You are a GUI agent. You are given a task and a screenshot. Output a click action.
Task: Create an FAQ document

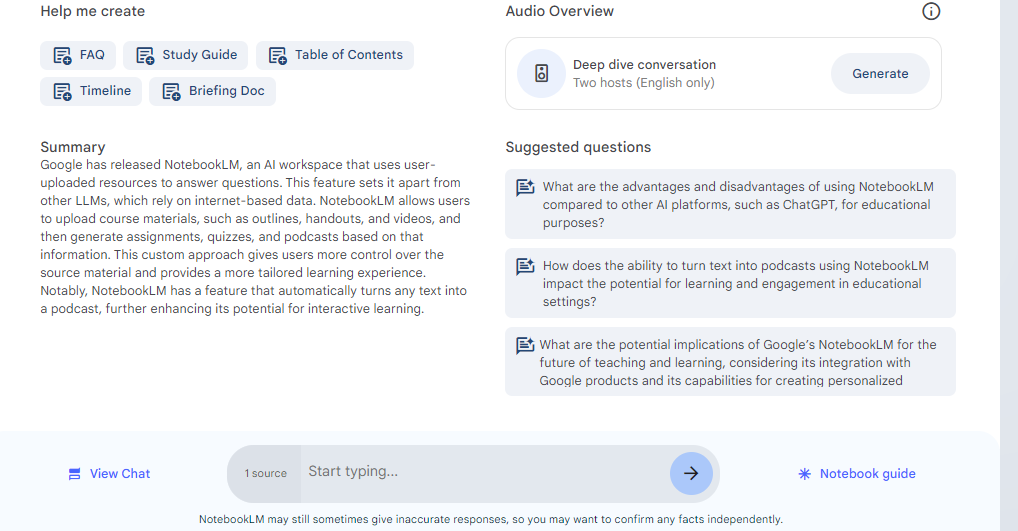tap(78, 55)
